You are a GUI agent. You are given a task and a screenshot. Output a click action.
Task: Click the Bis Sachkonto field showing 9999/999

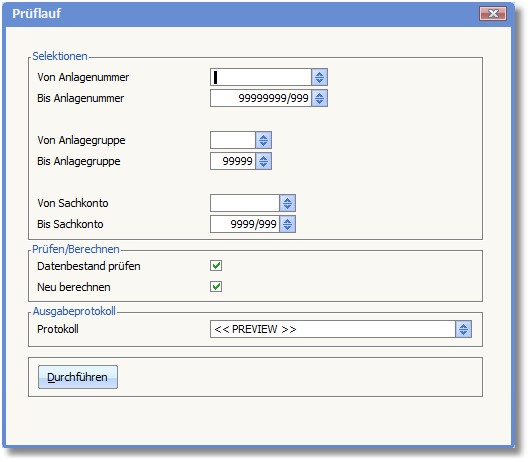coord(245,224)
